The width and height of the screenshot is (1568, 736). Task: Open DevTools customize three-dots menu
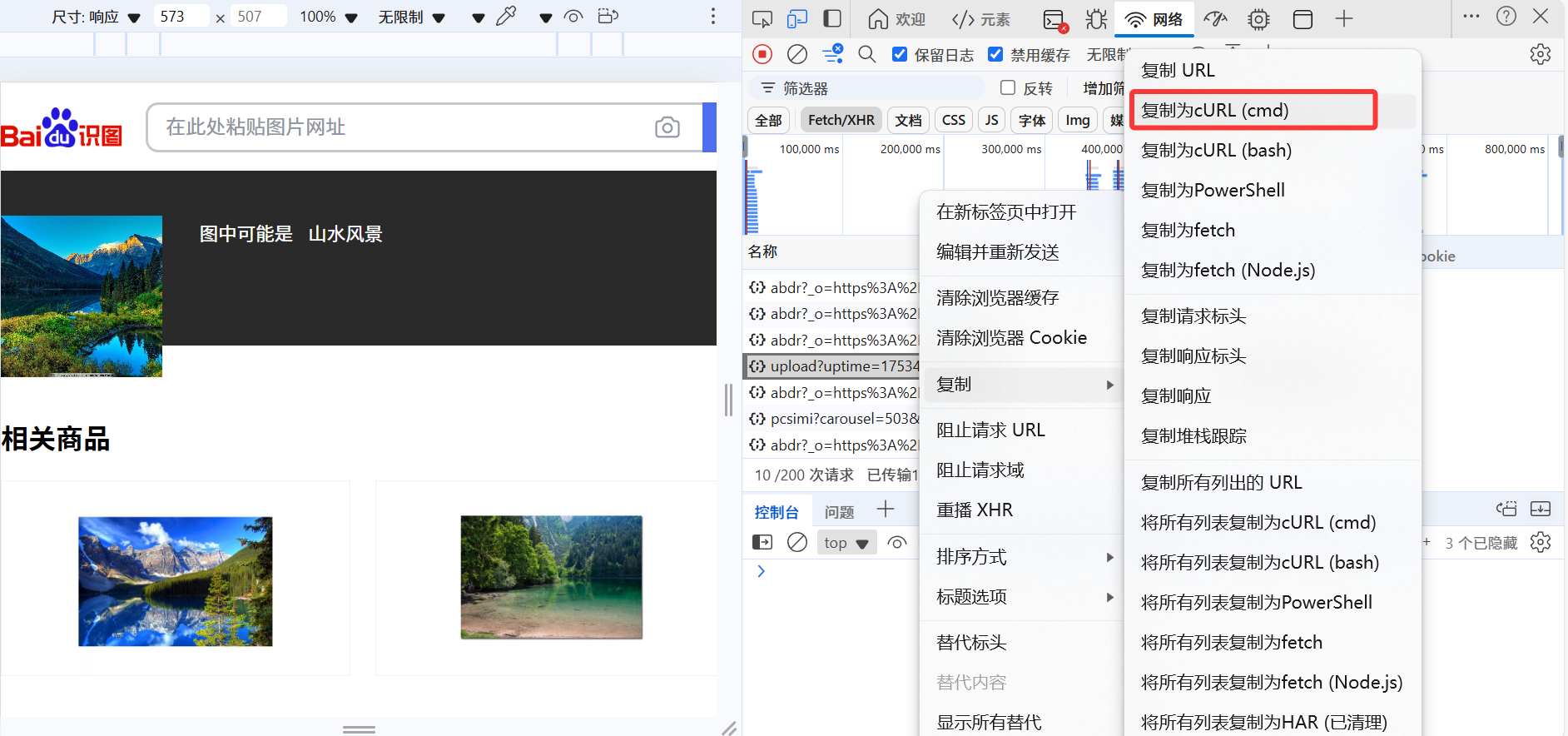1471,16
